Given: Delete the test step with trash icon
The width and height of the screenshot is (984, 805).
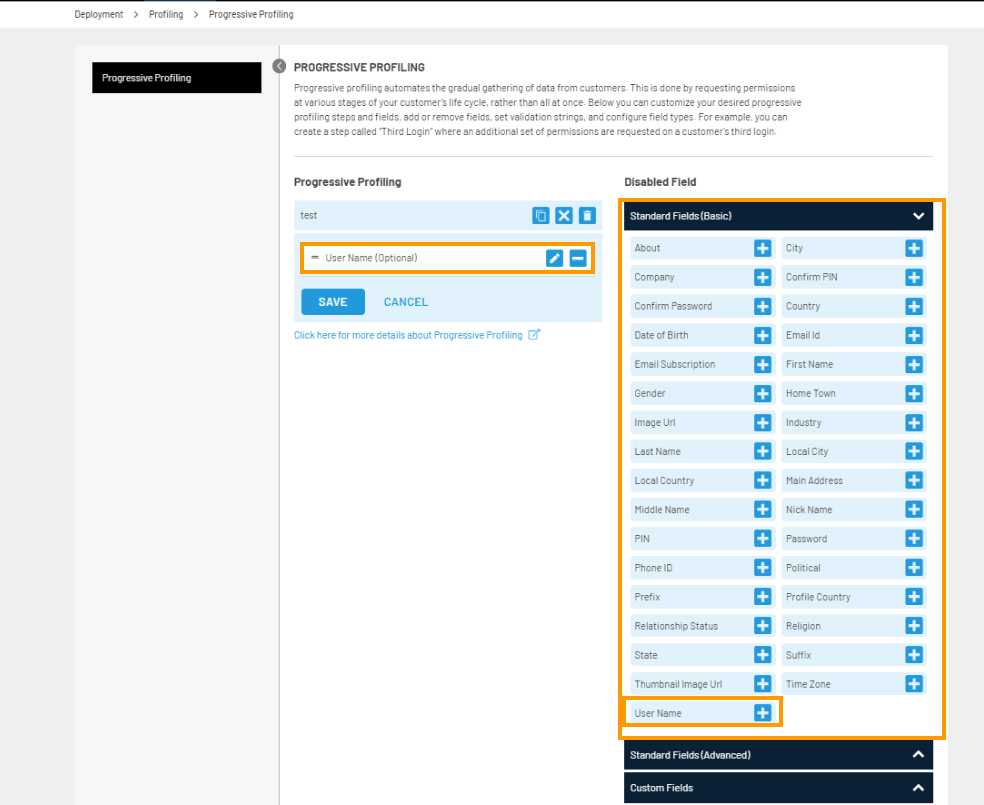Looking at the screenshot, I should pos(587,215).
